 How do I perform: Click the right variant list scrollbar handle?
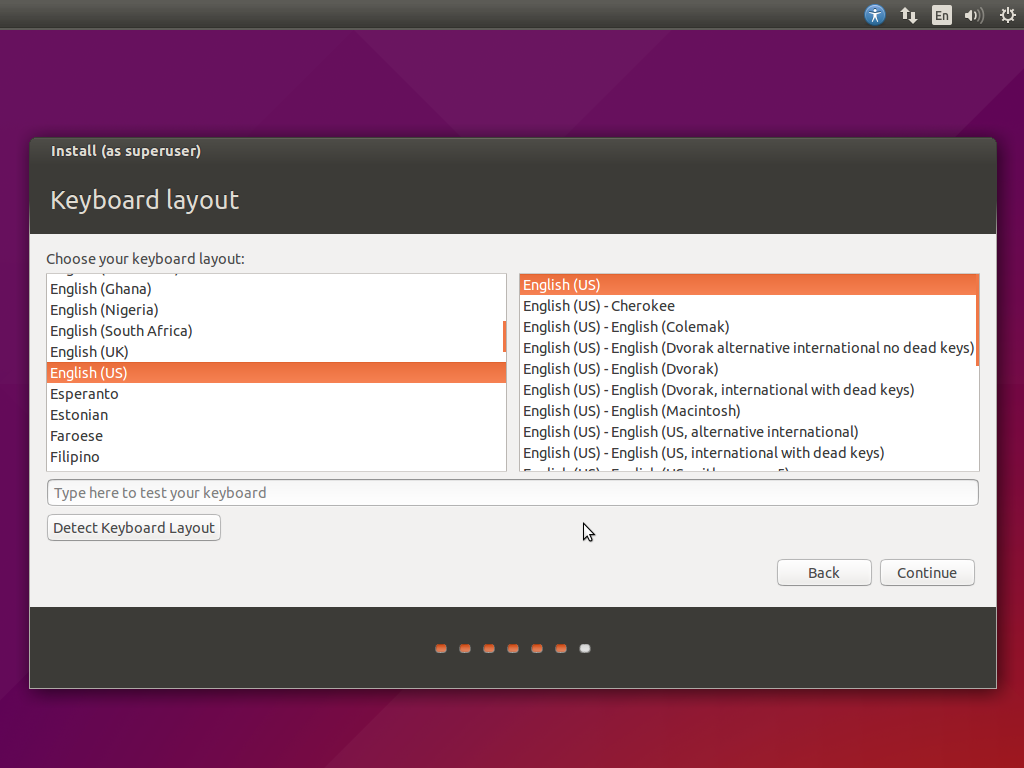click(x=977, y=320)
